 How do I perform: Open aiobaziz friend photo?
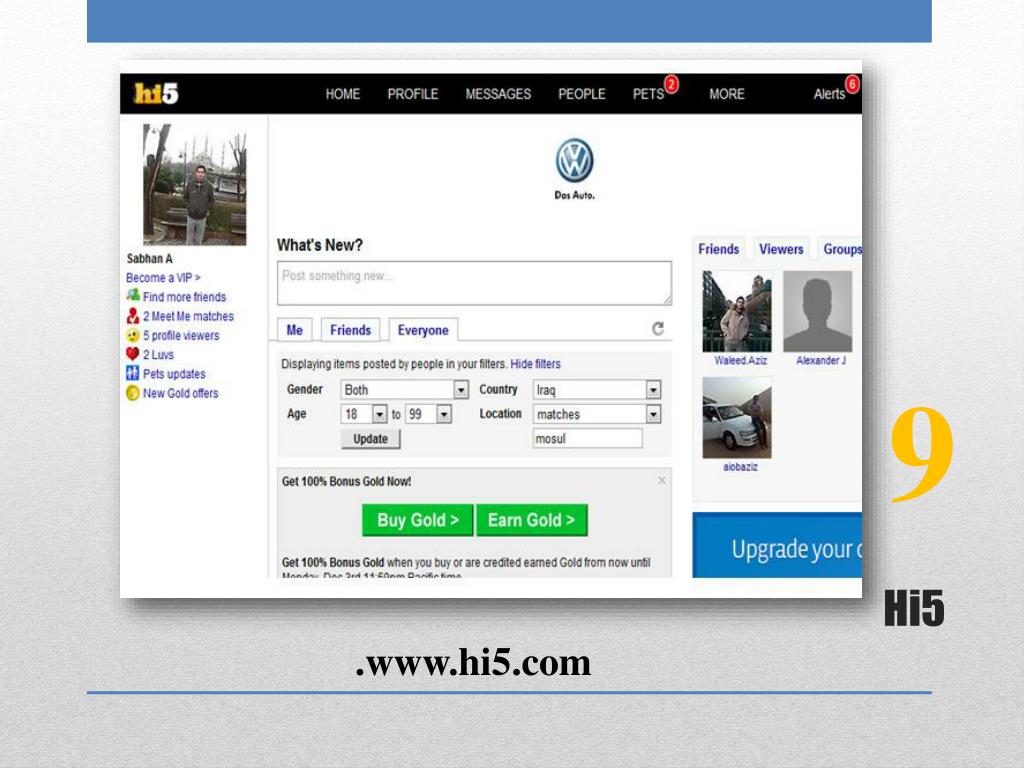coord(737,418)
